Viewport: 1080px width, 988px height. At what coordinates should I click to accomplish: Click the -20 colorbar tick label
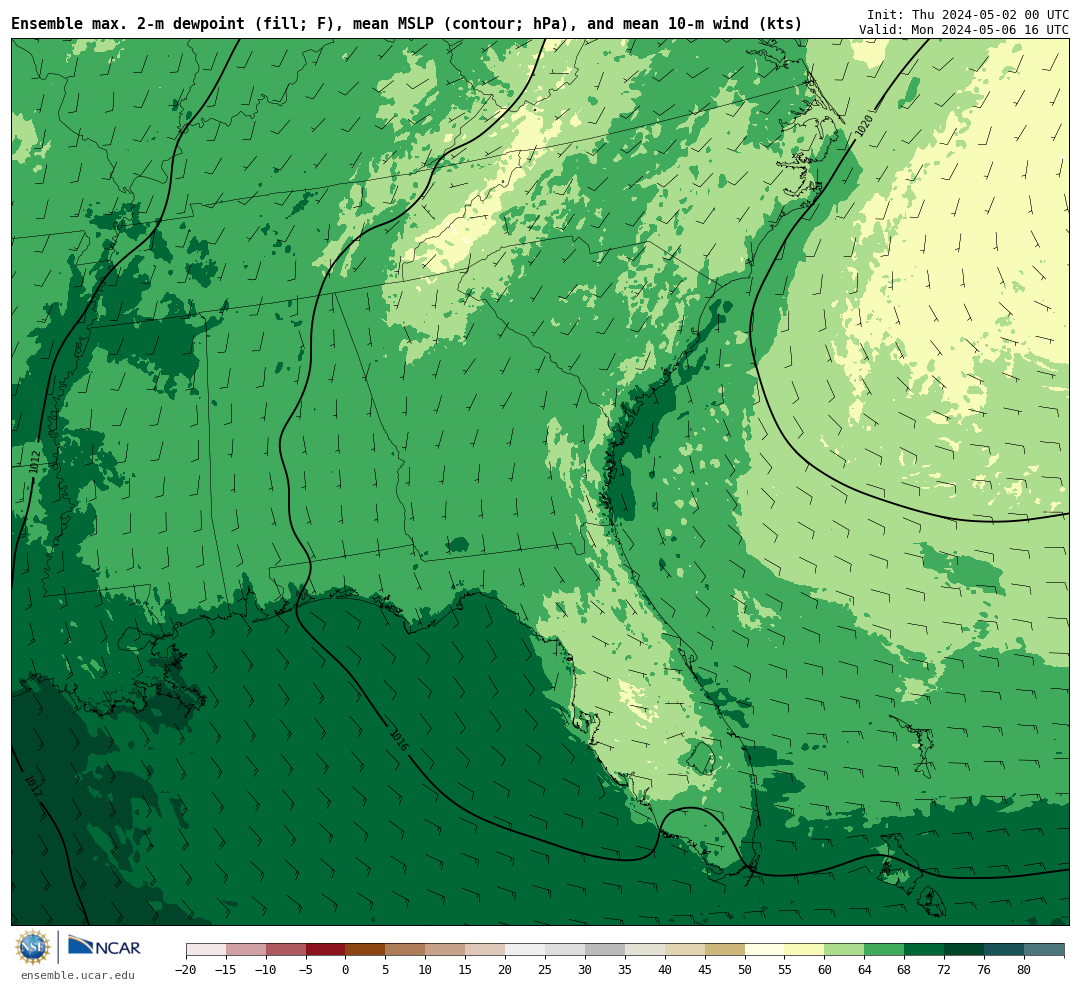click(185, 969)
